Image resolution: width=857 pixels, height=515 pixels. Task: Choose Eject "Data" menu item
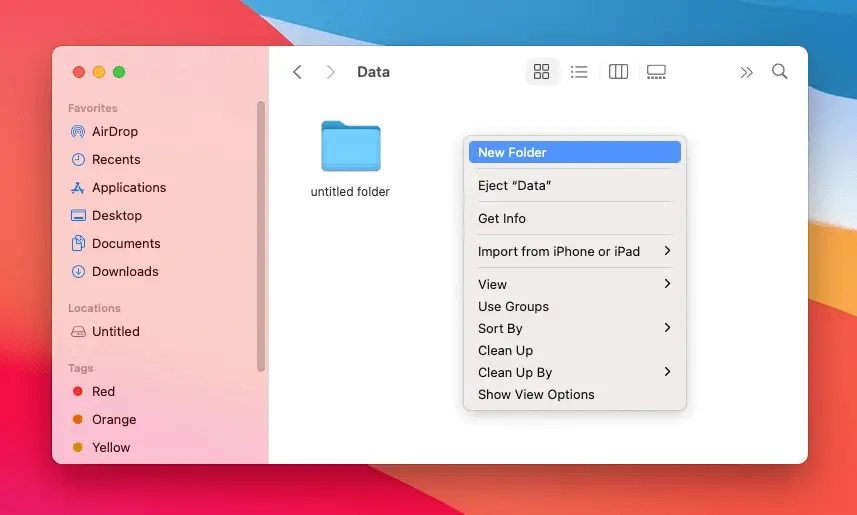574,185
